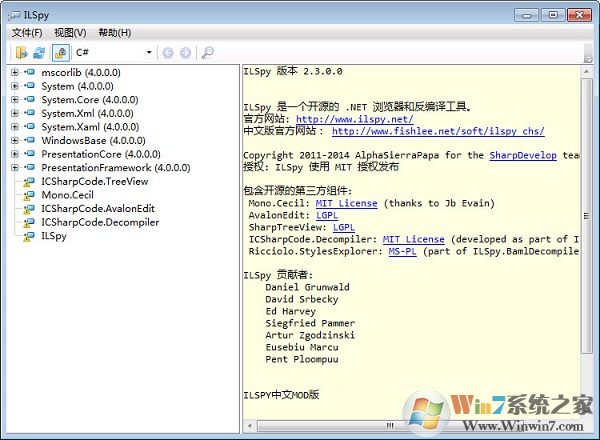Expand the WindowsBase node
Image resolution: width=600 pixels, height=440 pixels.
tap(15, 140)
